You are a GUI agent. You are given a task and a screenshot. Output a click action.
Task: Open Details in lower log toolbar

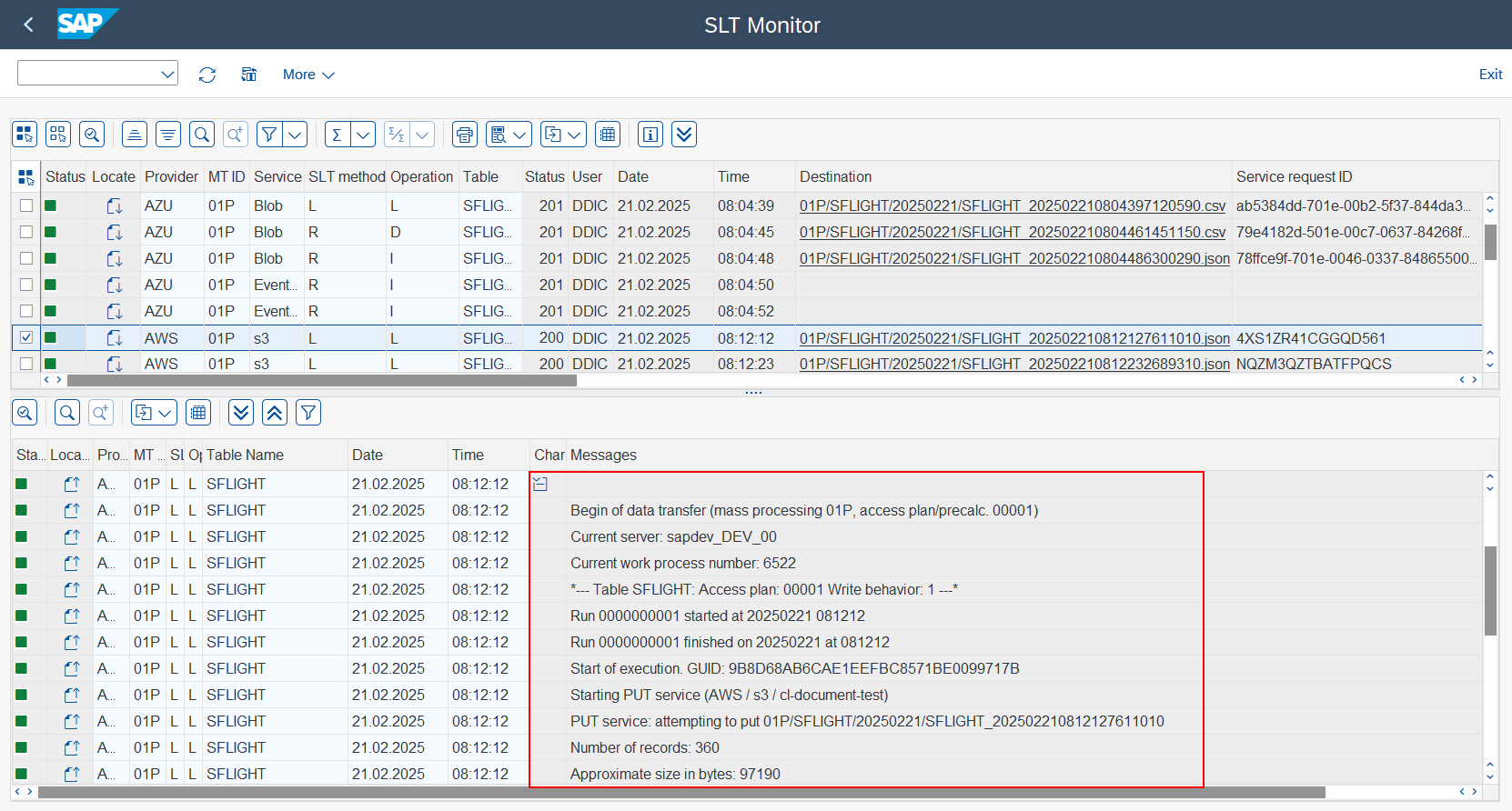pyautogui.click(x=25, y=413)
